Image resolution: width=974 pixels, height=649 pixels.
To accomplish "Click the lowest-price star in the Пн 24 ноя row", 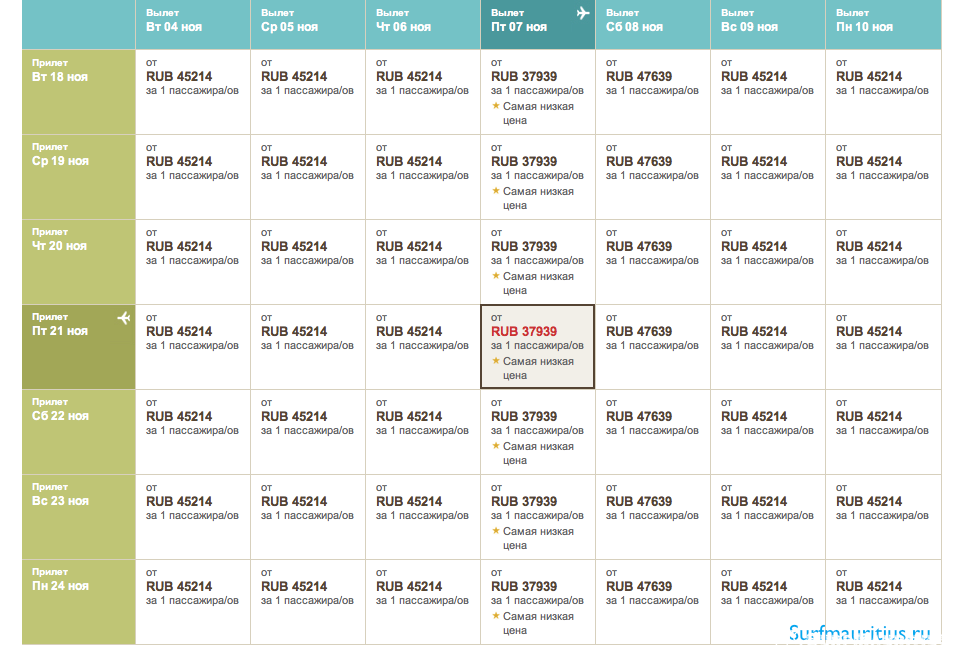I will 496,616.
